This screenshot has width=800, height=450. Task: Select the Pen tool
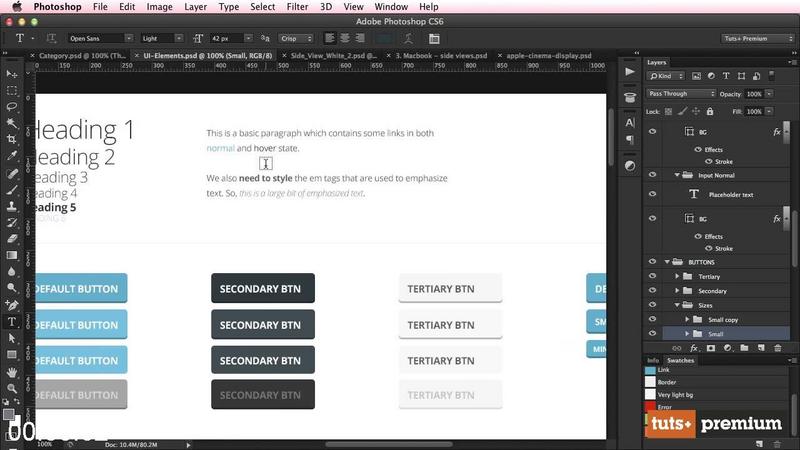click(x=12, y=305)
